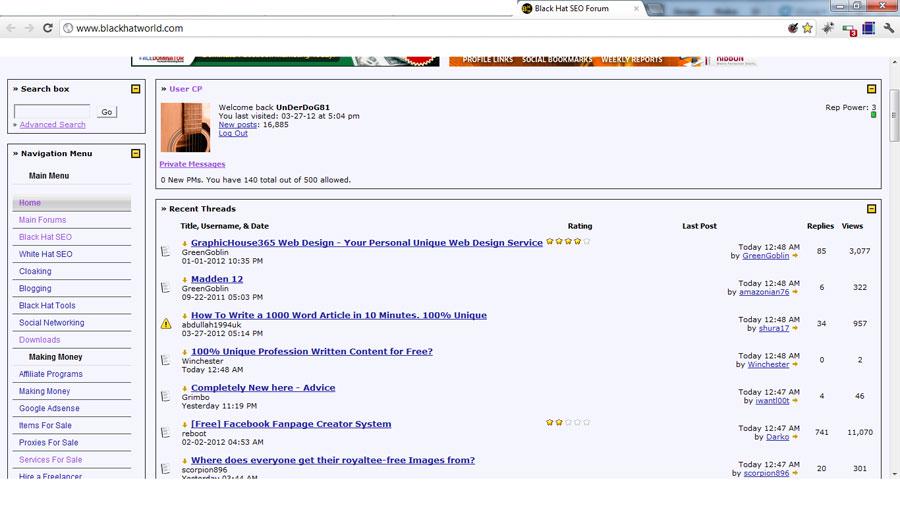
Task: Go to first unread post arrow of Madden 12
Action: click(x=185, y=280)
